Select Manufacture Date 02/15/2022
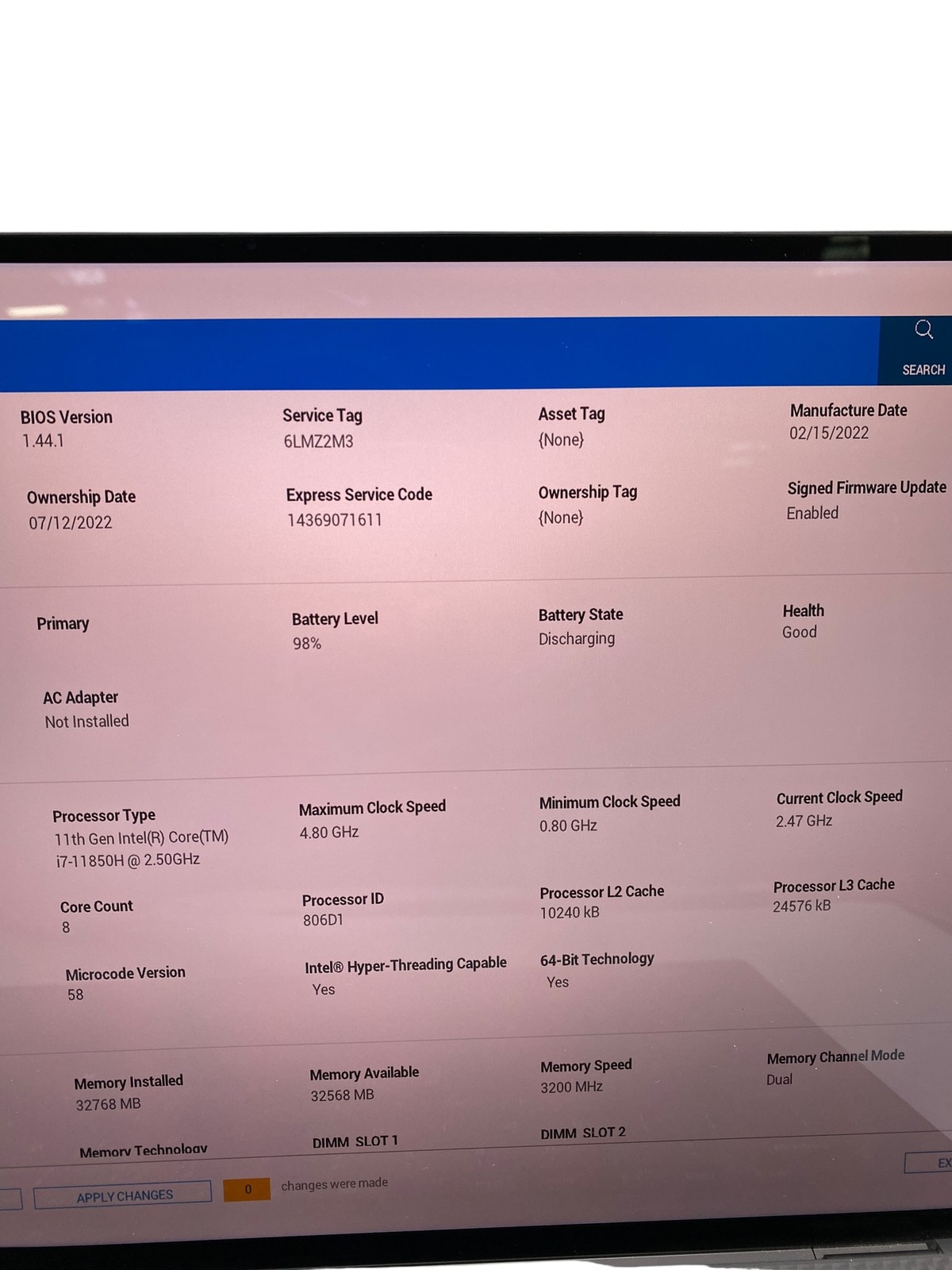The height and width of the screenshot is (1270, 952). (x=828, y=433)
